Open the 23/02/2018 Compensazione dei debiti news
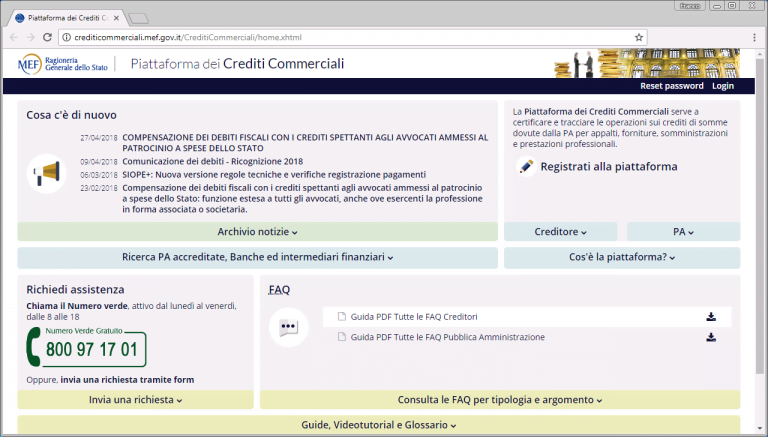Image resolution: width=768 pixels, height=438 pixels. pos(302,198)
